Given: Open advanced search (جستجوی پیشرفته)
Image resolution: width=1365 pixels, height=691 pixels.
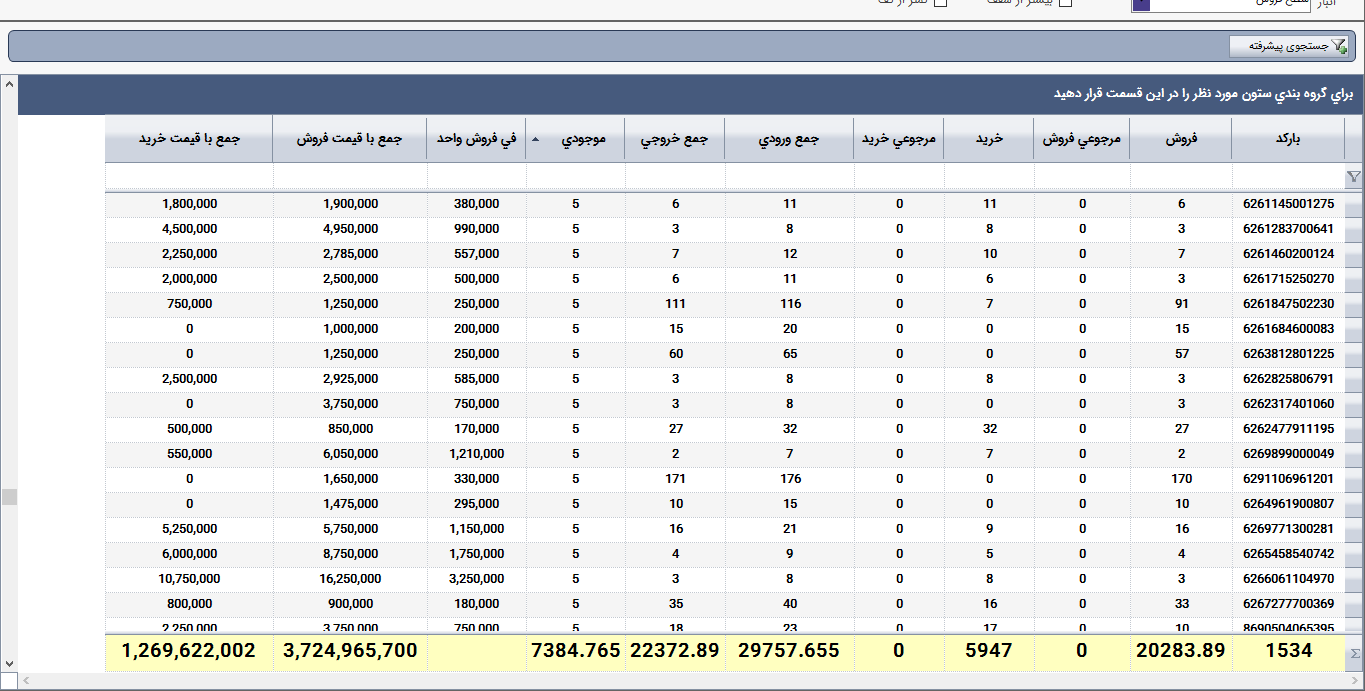Looking at the screenshot, I should (x=1289, y=46).
